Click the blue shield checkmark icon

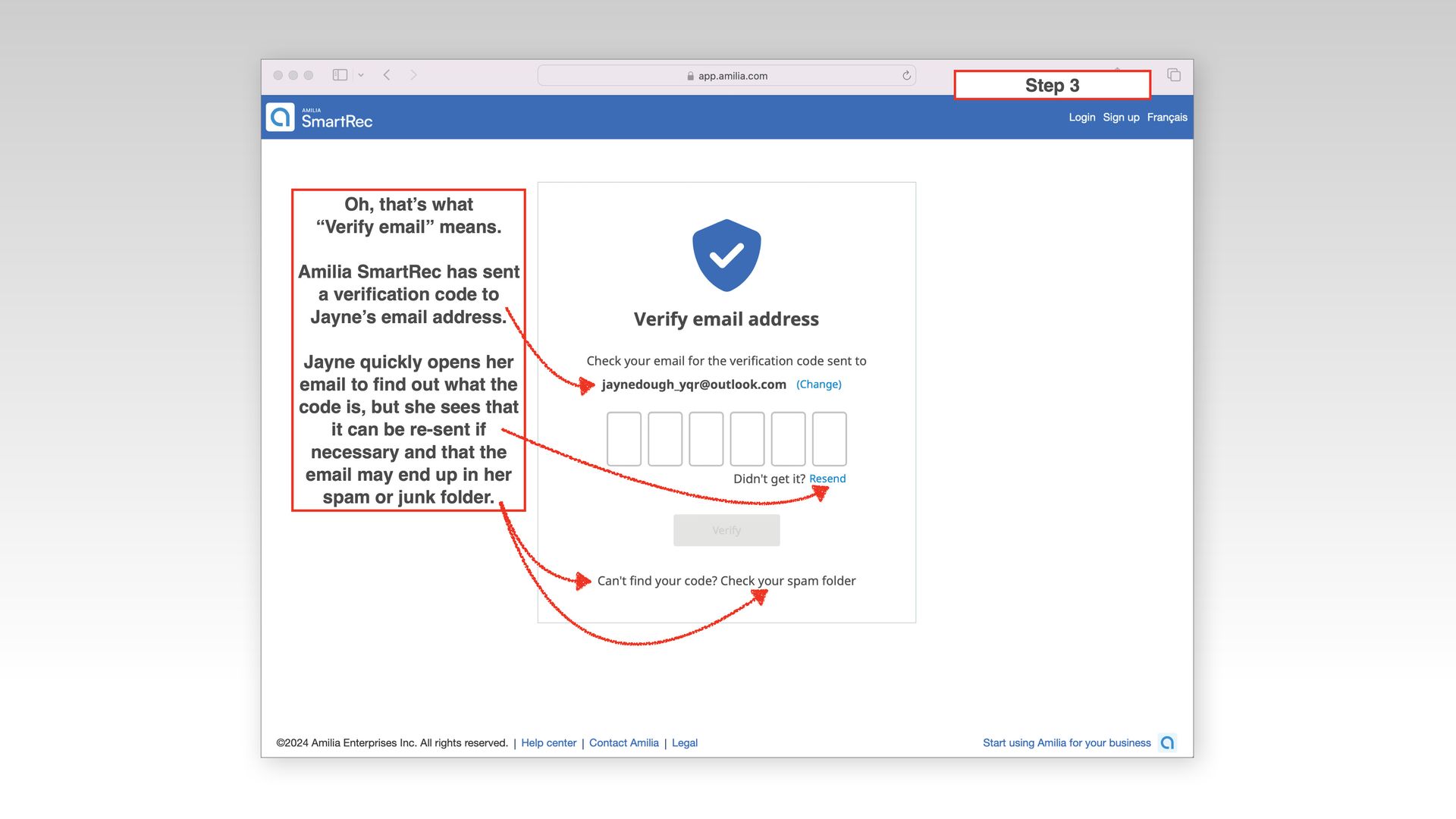tap(726, 256)
